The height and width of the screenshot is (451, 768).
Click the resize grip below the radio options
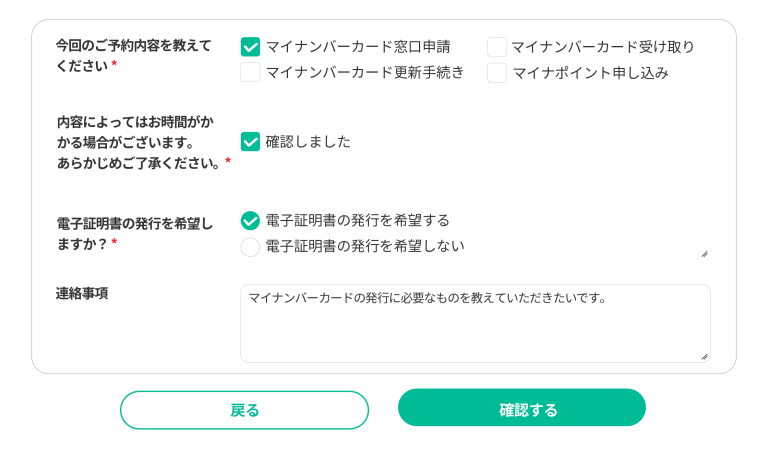click(x=704, y=254)
